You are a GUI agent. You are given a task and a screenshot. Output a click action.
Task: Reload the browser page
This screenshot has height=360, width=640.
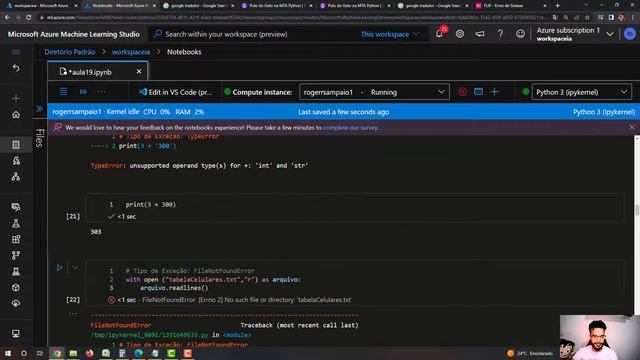click(x=29, y=18)
